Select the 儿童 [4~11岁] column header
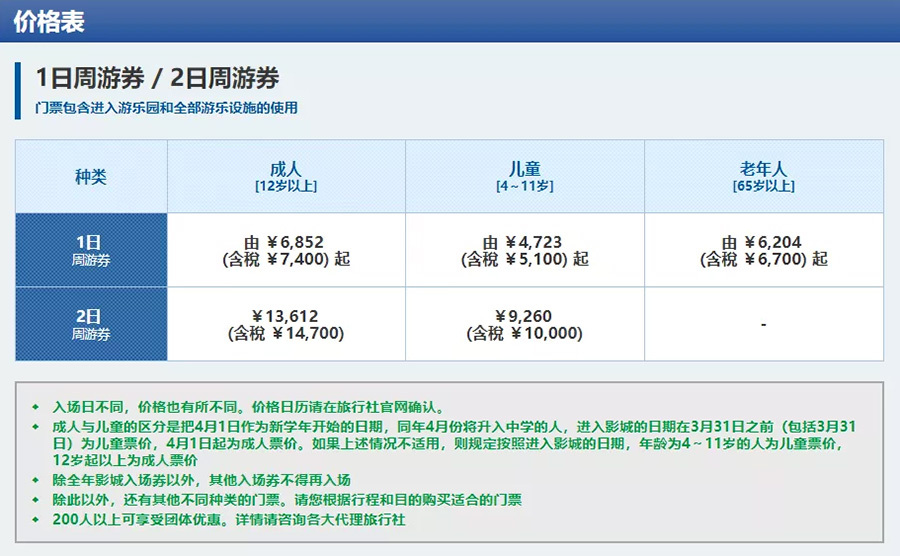 click(x=525, y=176)
